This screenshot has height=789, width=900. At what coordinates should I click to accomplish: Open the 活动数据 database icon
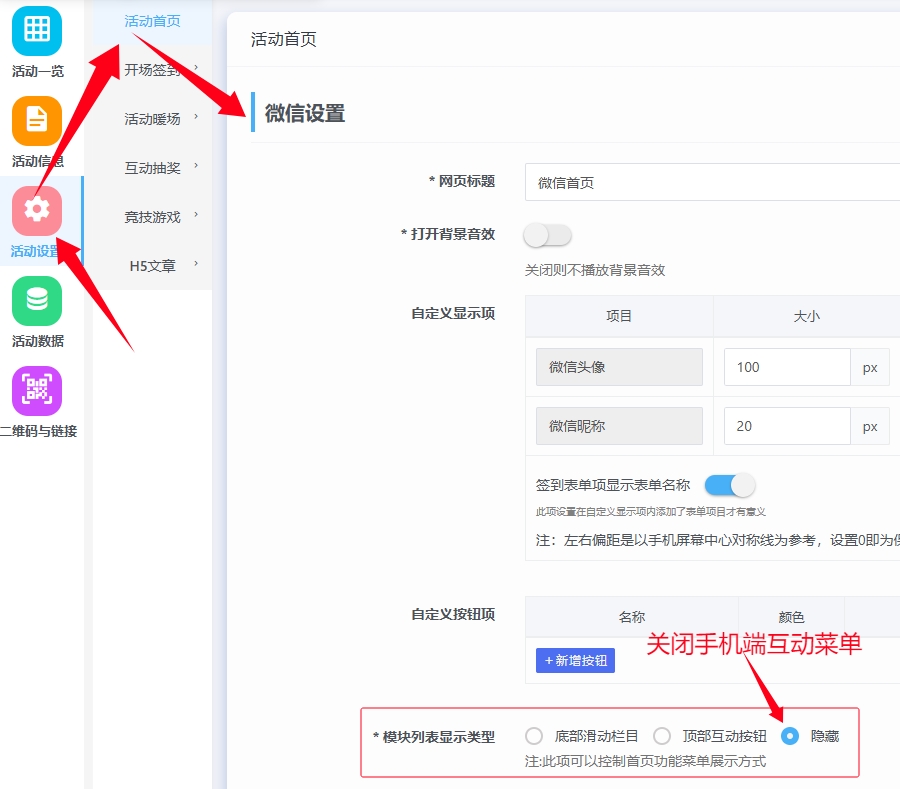tap(37, 301)
